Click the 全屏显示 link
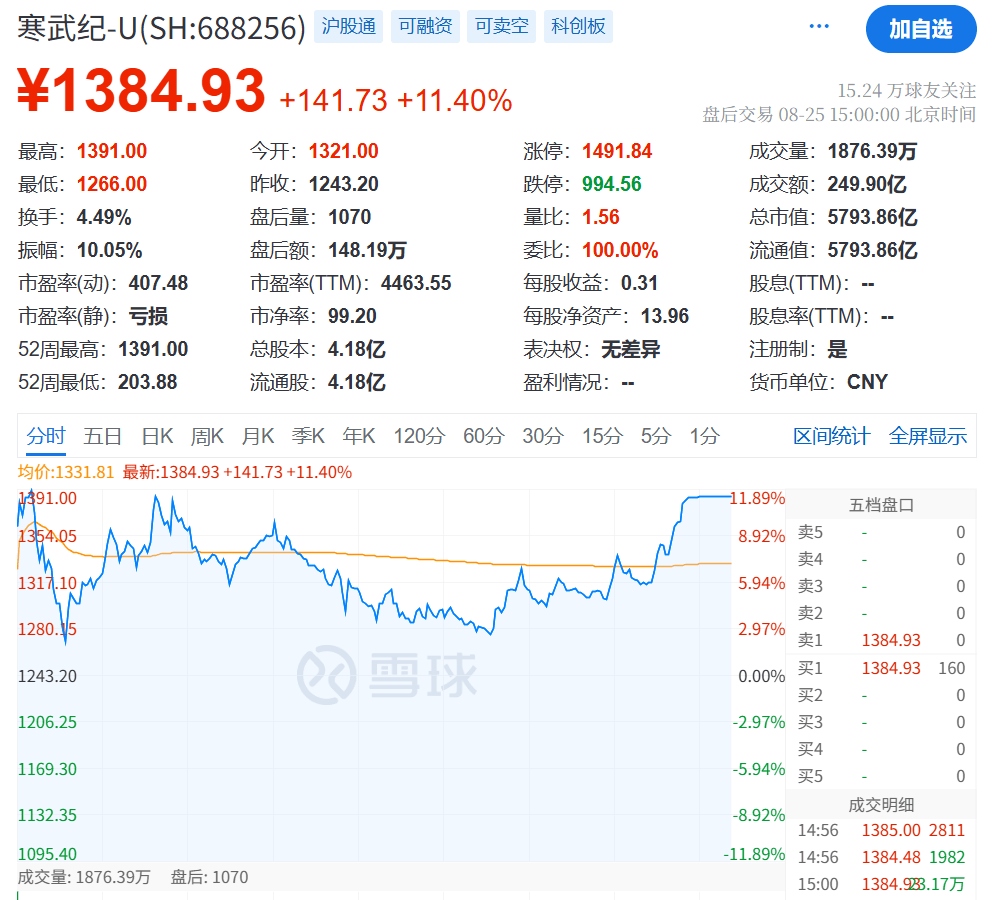 coord(928,437)
